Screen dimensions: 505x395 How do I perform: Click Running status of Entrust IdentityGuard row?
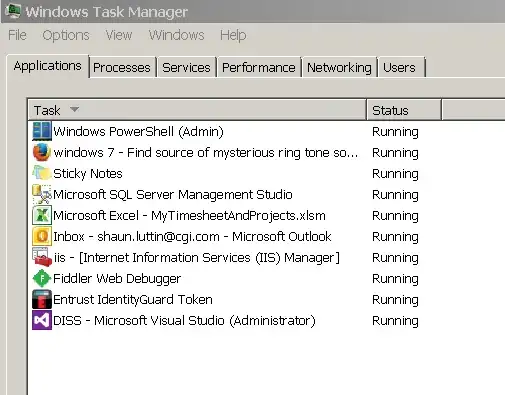(395, 300)
